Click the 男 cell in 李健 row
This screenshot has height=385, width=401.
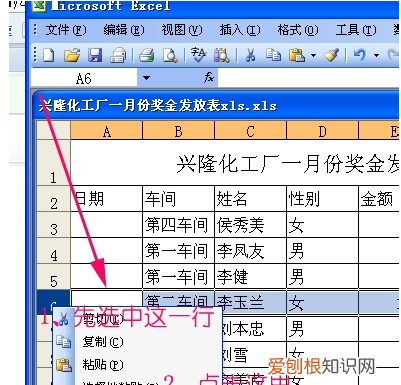click(x=323, y=277)
